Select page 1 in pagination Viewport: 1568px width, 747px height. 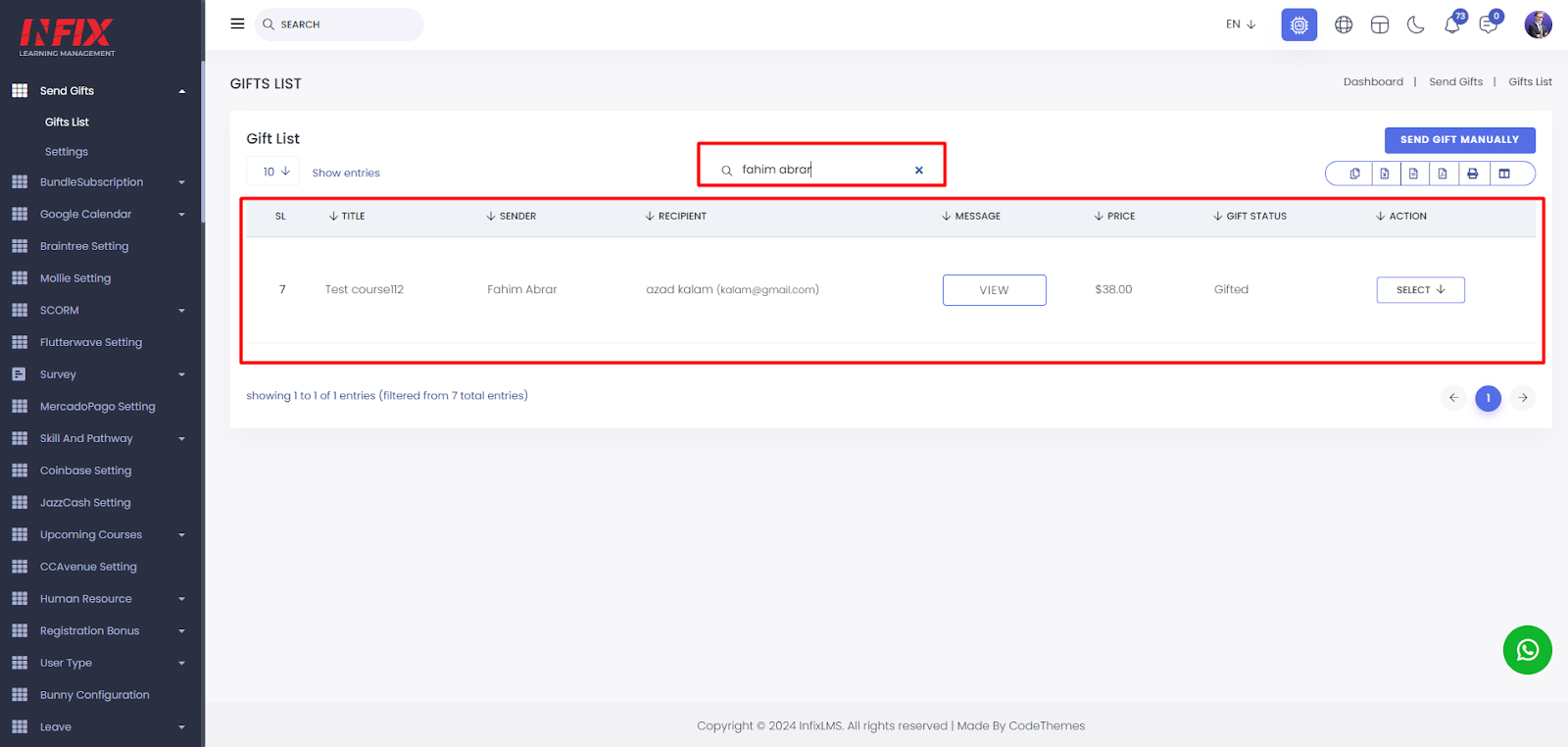coord(1488,398)
